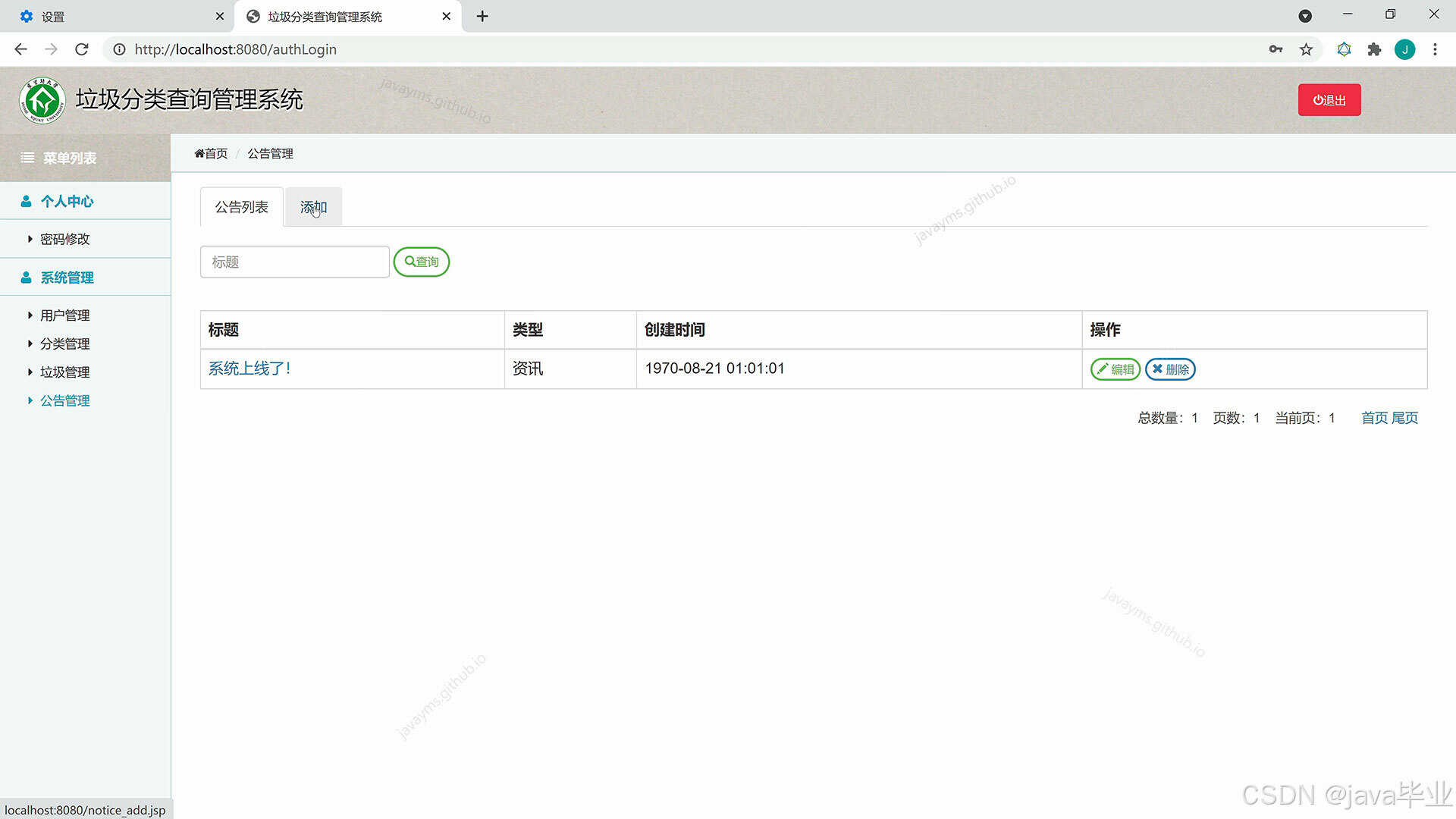The image size is (1456, 819).
Task: Bookmark this page with star icon
Action: pyautogui.click(x=1306, y=49)
